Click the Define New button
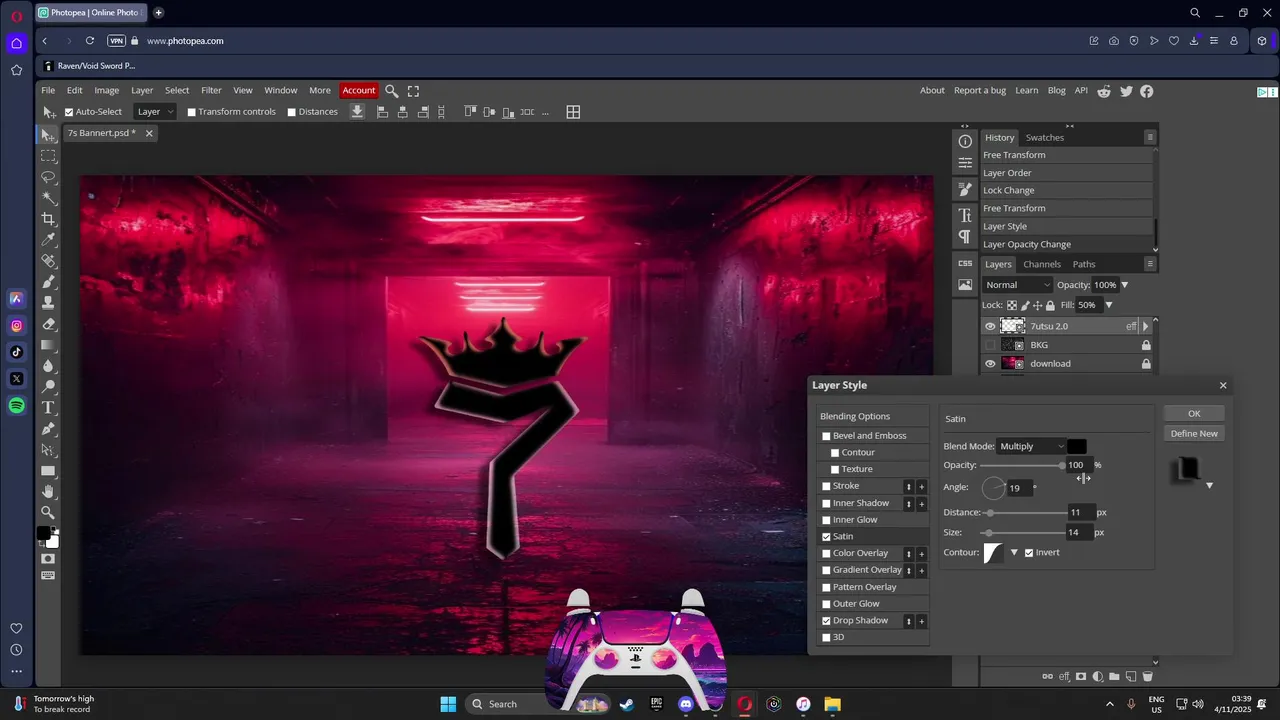The image size is (1280, 720). [x=1194, y=433]
